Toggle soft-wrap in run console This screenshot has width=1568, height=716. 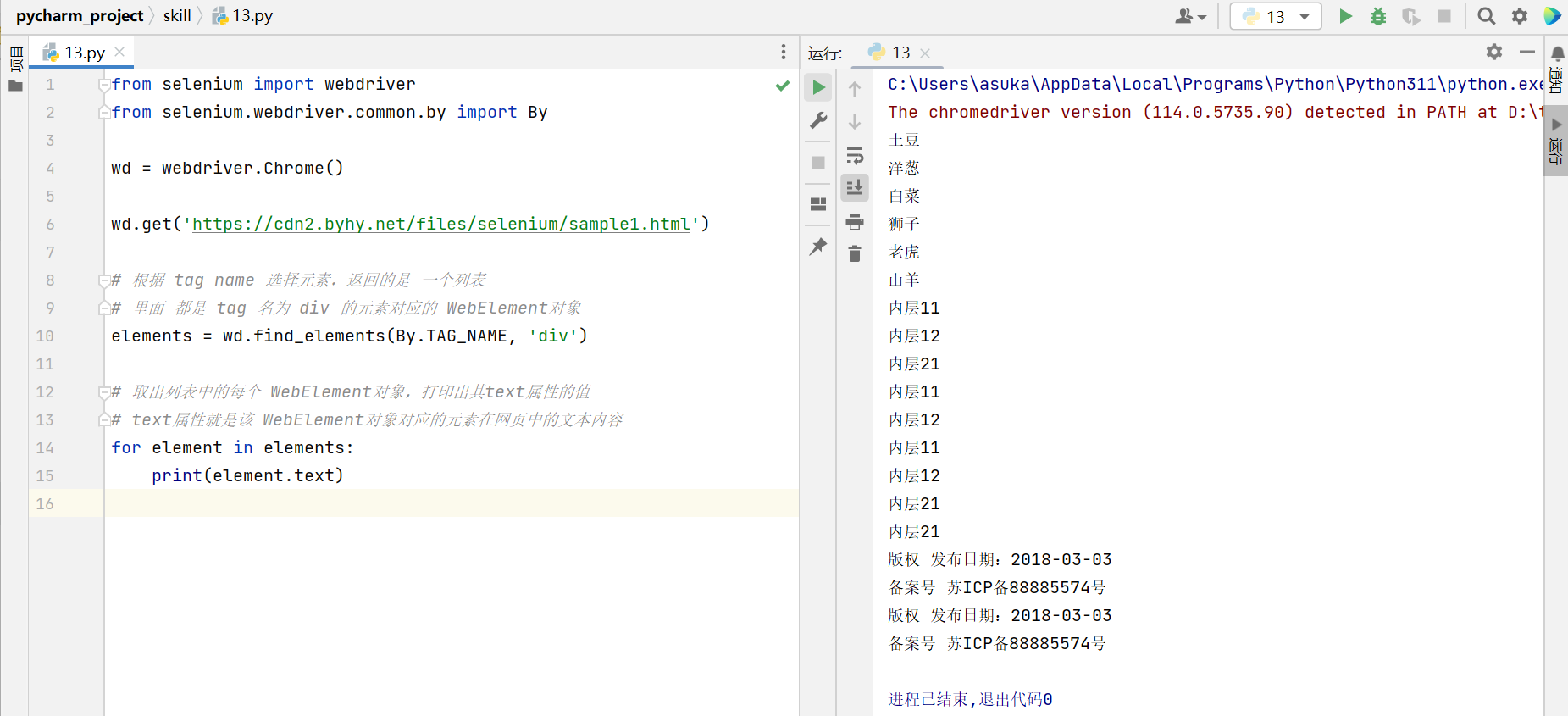pos(855,156)
